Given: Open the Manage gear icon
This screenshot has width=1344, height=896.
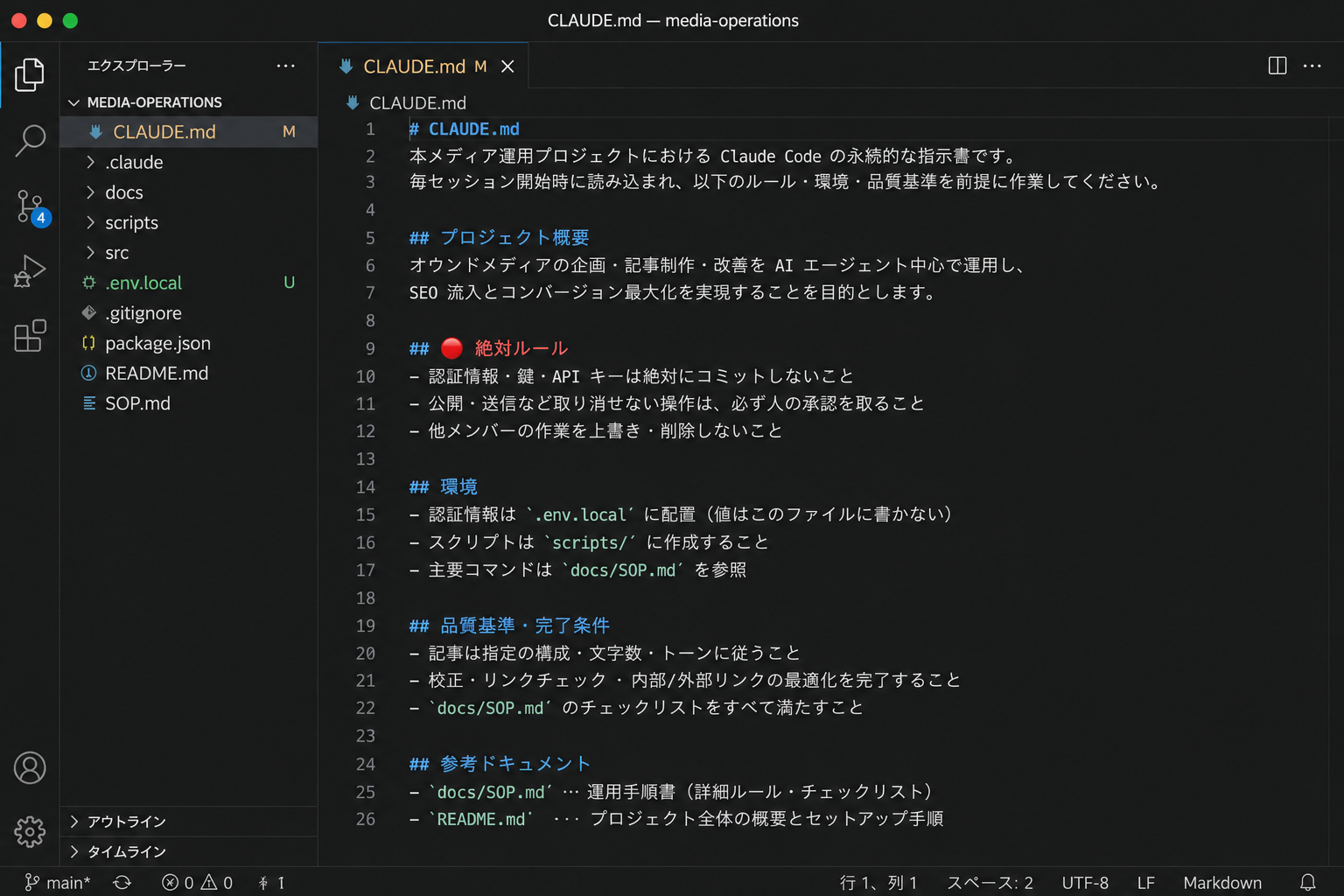Looking at the screenshot, I should pyautogui.click(x=30, y=831).
